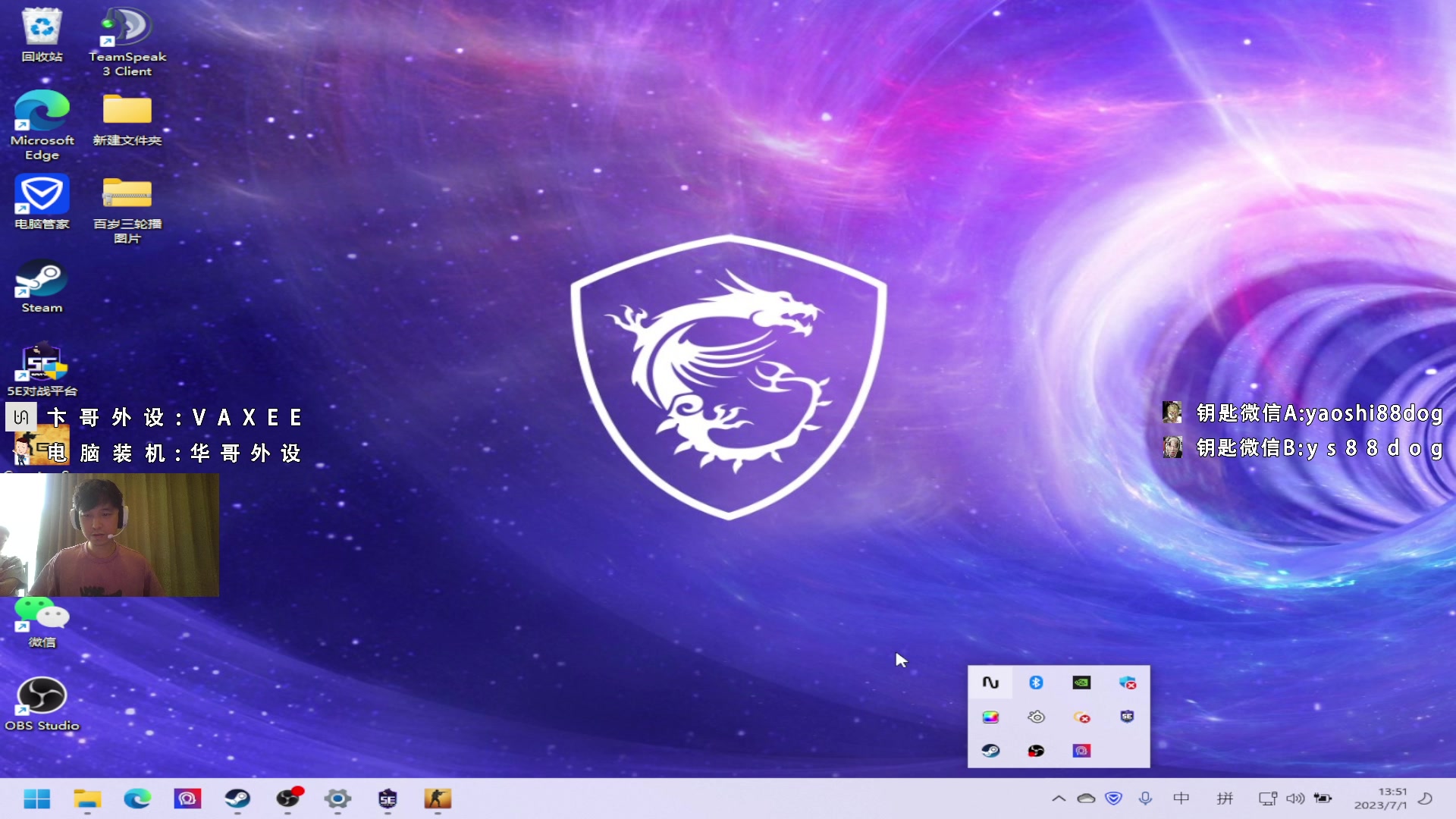Open the 拼 Pinyin input method indicator
This screenshot has width=1456, height=819.
[x=1225, y=799]
